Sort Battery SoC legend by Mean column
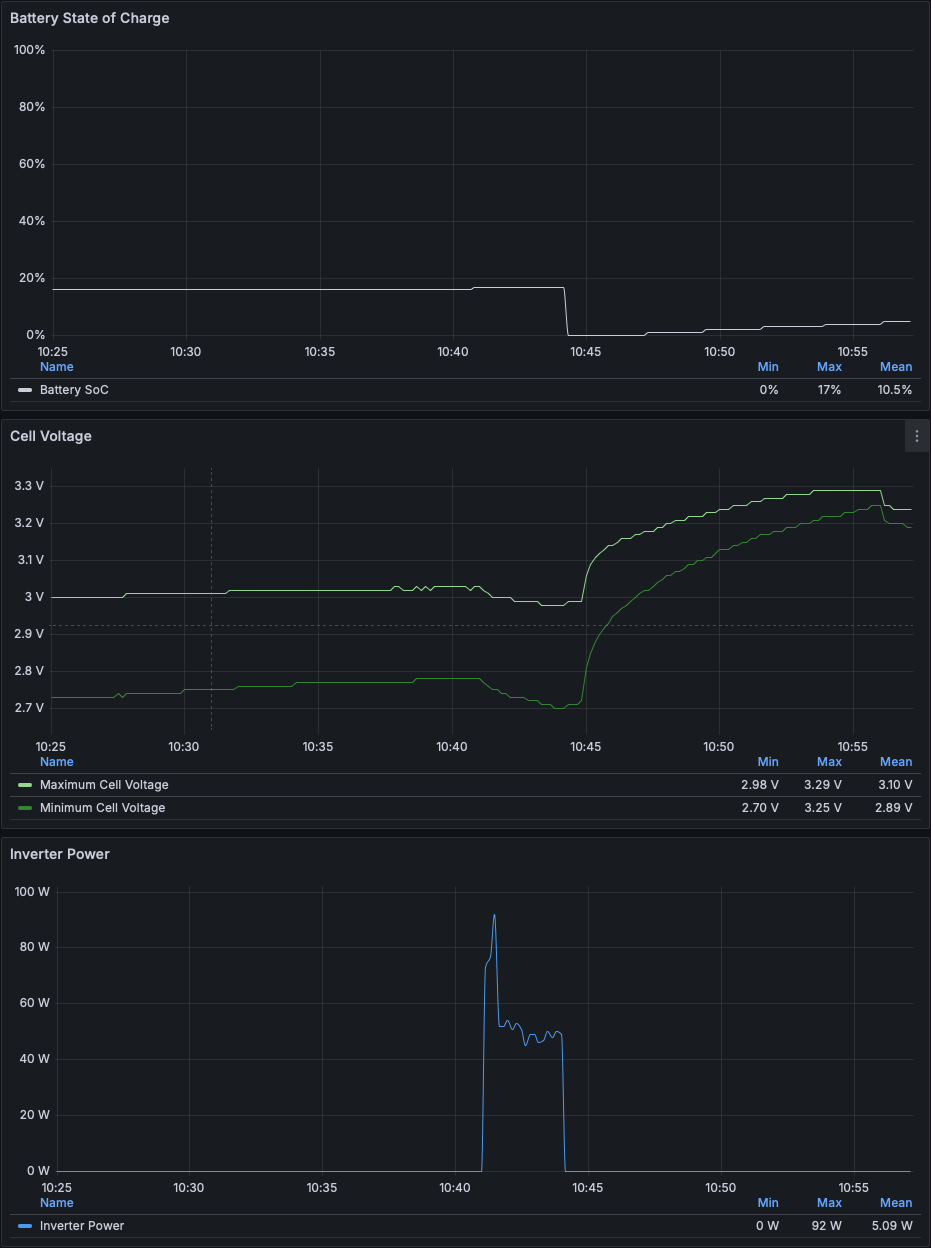Image resolution: width=931 pixels, height=1248 pixels. coord(895,367)
